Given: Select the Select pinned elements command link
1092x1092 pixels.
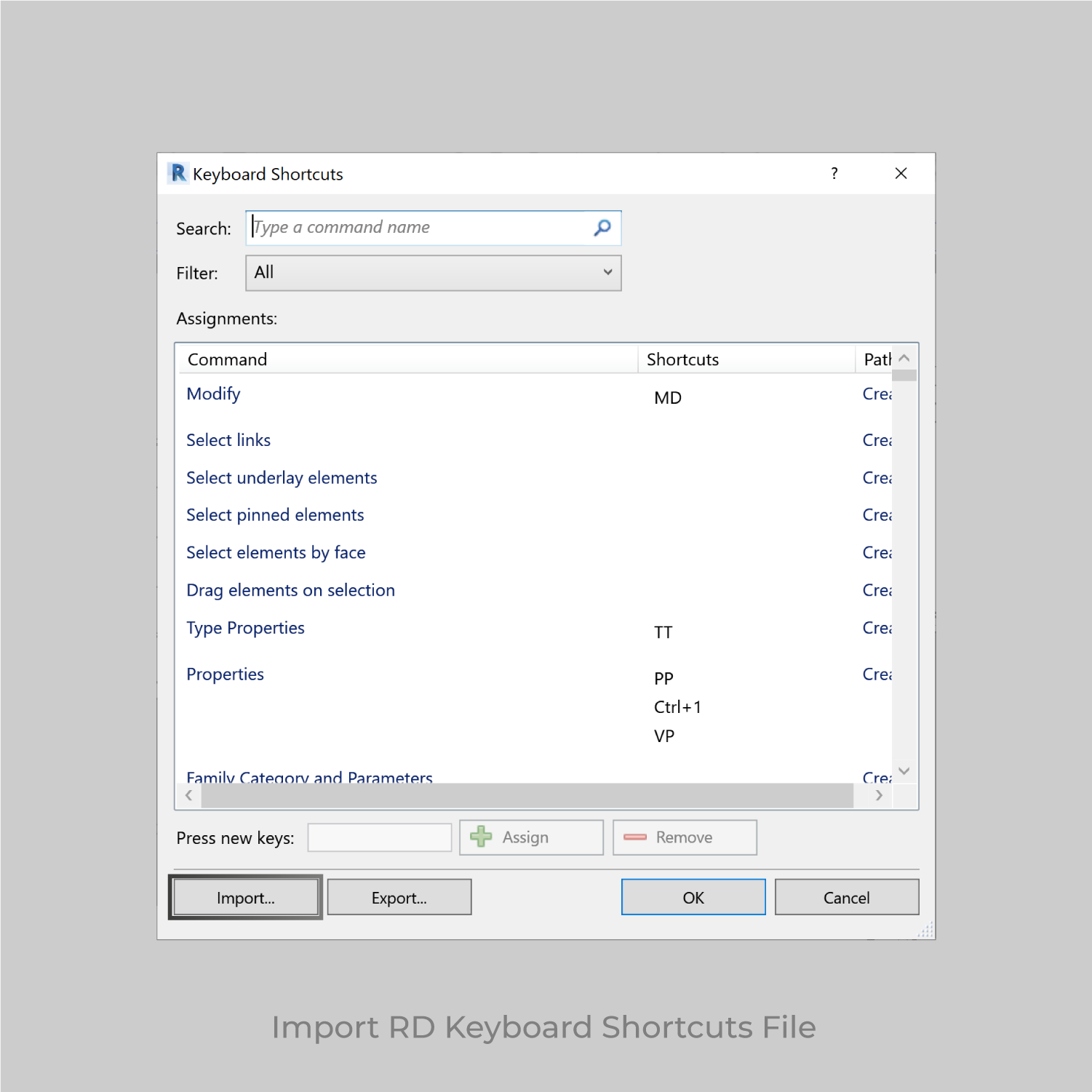Looking at the screenshot, I should pyautogui.click(x=275, y=514).
